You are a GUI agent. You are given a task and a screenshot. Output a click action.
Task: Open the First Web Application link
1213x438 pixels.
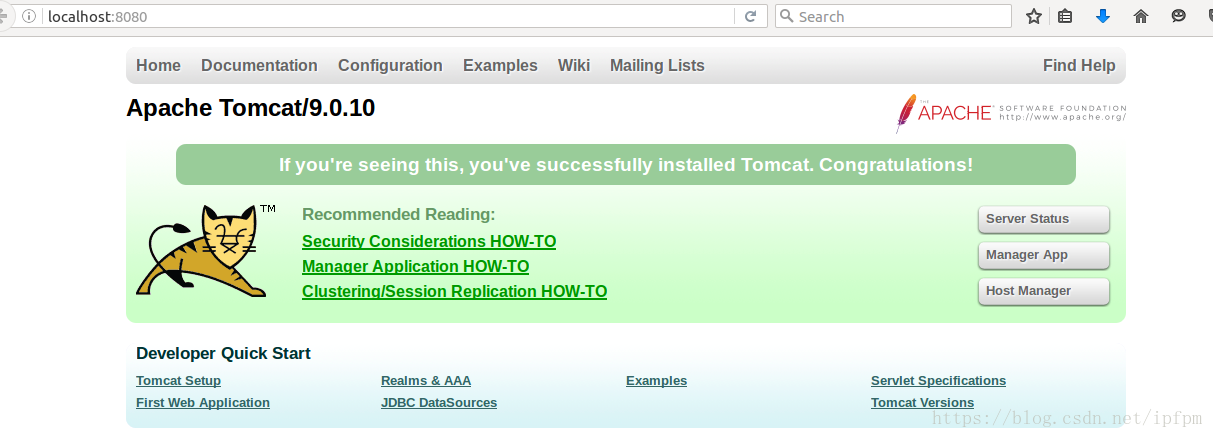(x=203, y=402)
